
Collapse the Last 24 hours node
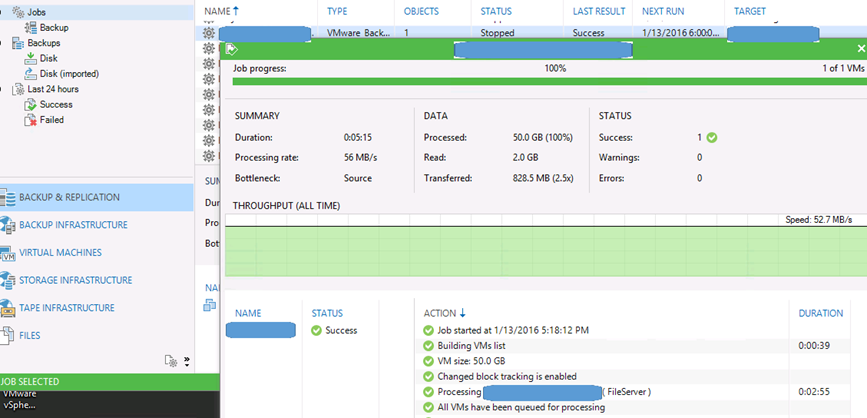pyautogui.click(x=6, y=89)
